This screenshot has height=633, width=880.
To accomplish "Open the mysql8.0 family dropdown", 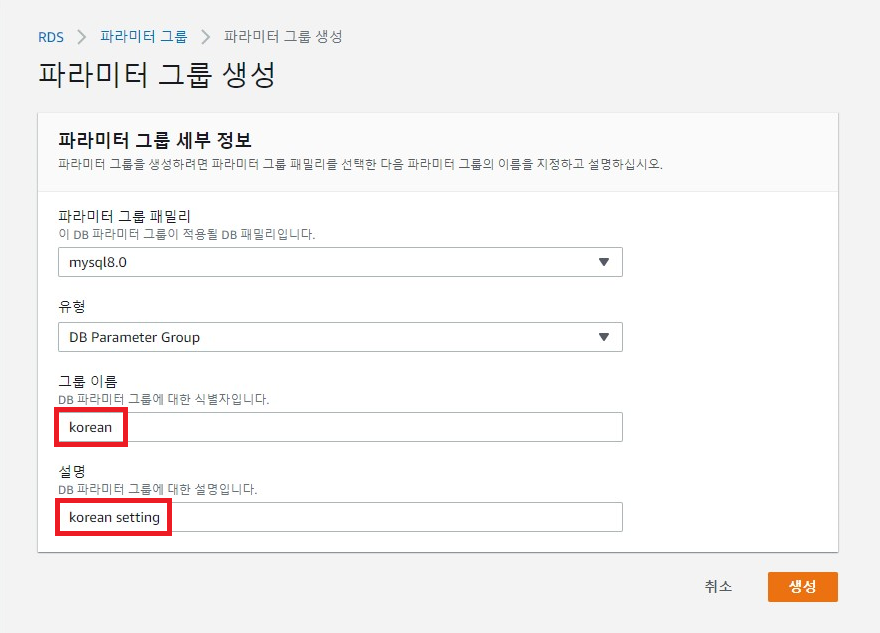I will click(x=340, y=262).
